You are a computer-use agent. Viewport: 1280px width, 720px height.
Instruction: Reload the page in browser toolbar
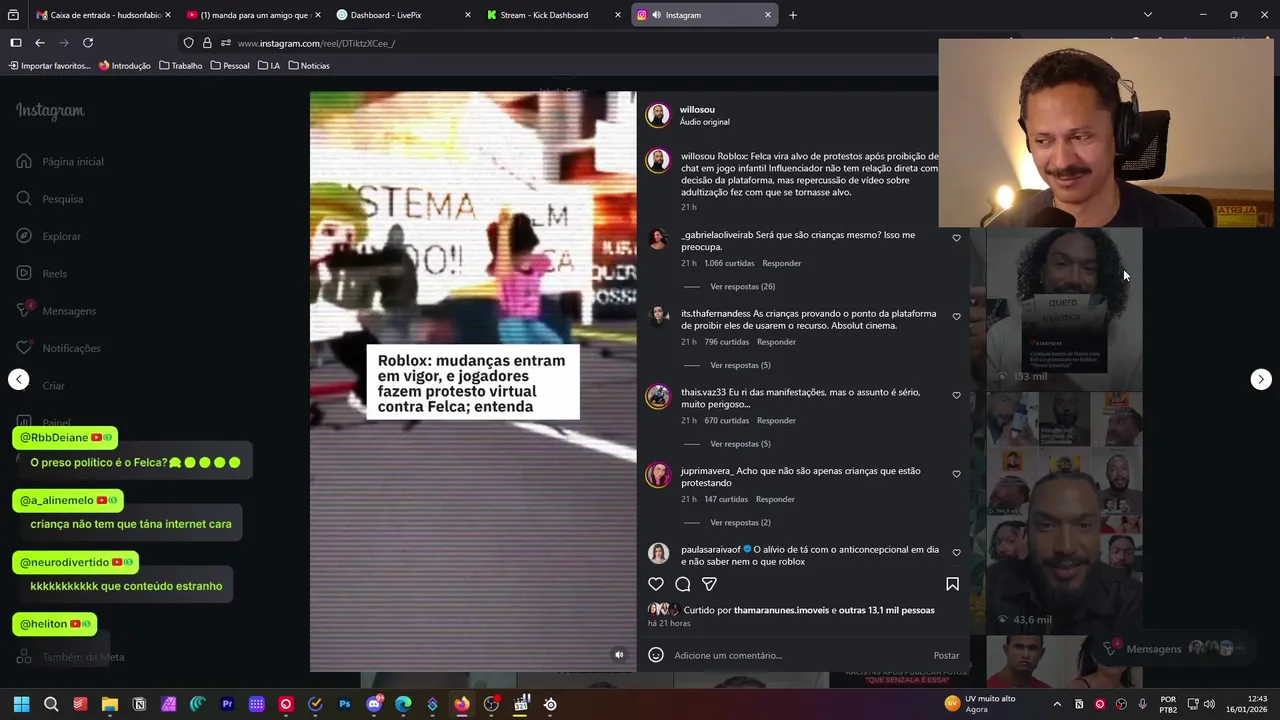88,43
